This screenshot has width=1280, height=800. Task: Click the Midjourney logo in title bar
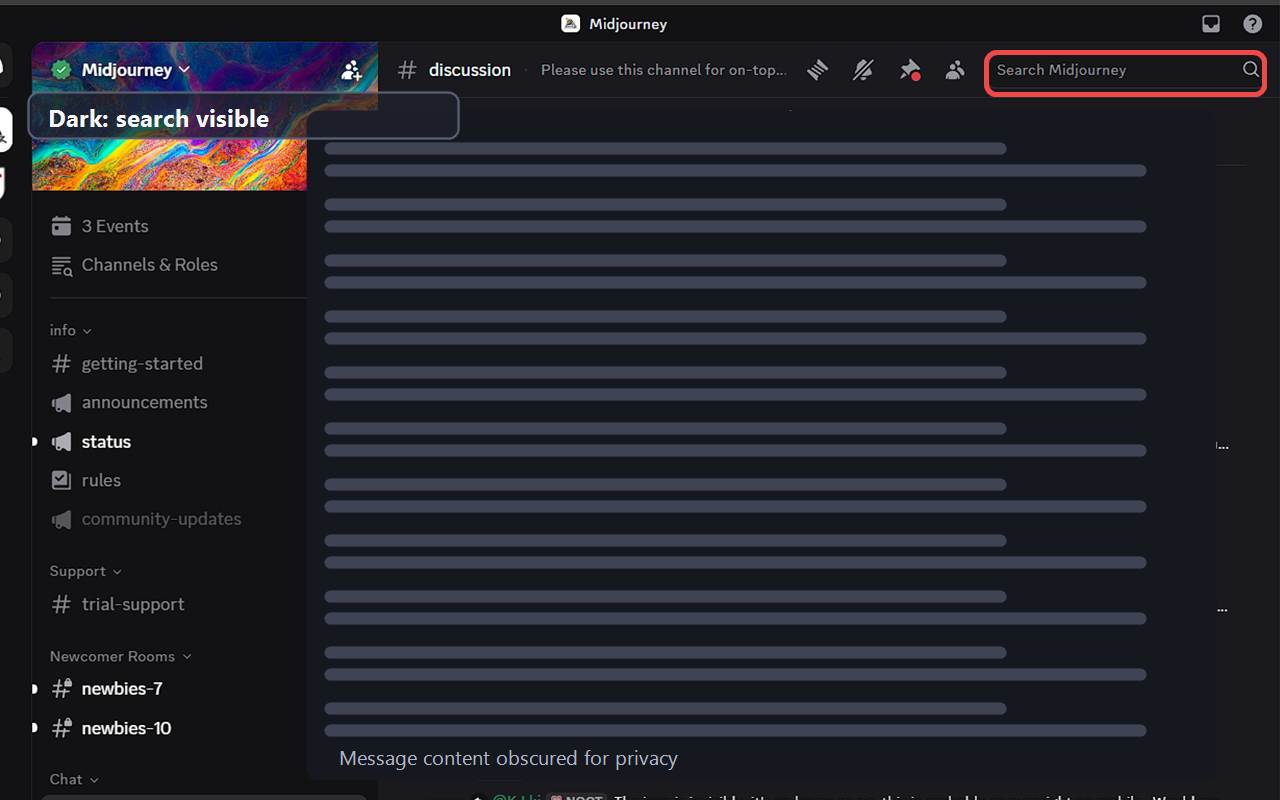click(x=570, y=24)
